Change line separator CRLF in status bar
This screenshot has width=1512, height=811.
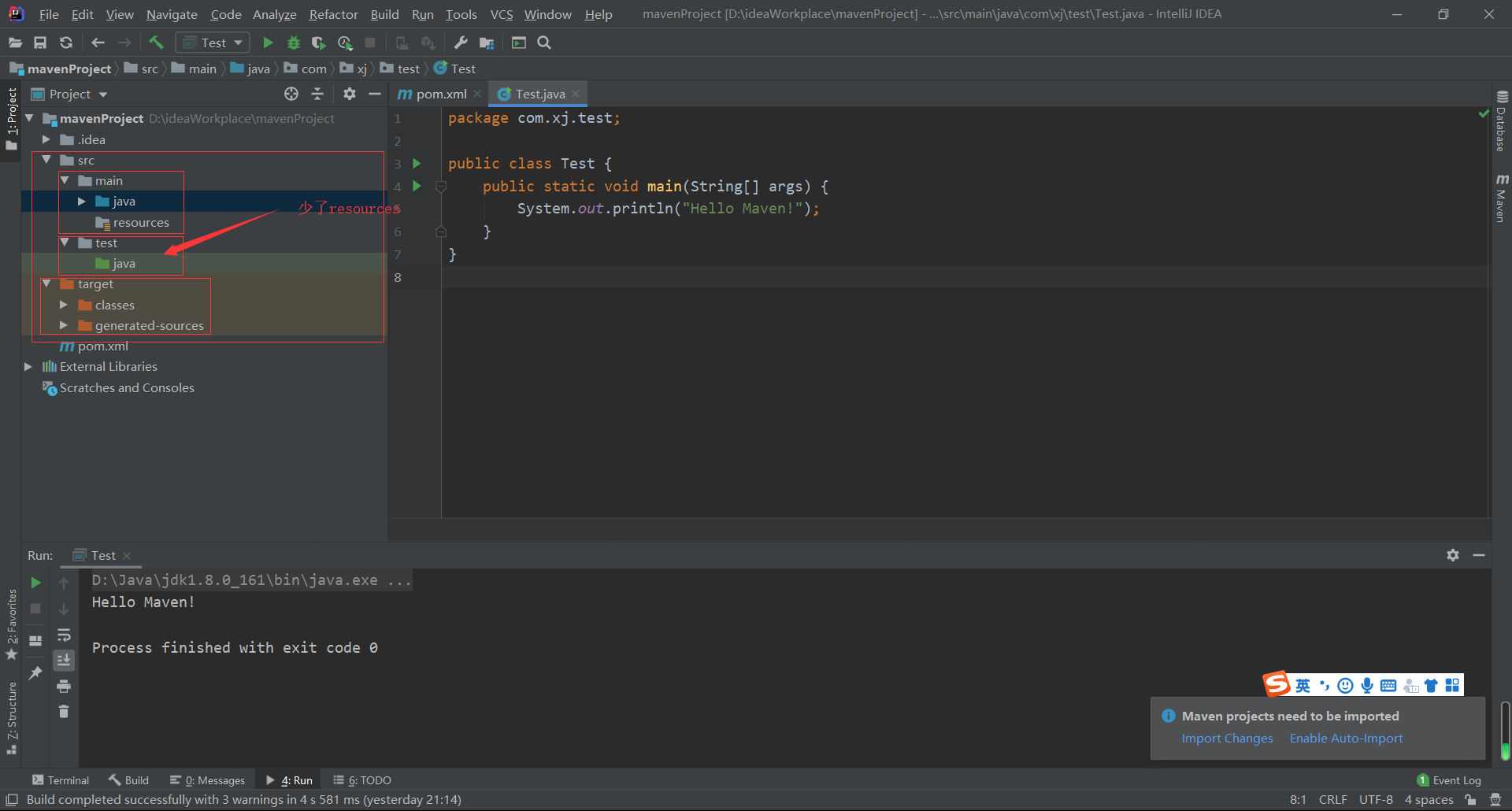1332,800
